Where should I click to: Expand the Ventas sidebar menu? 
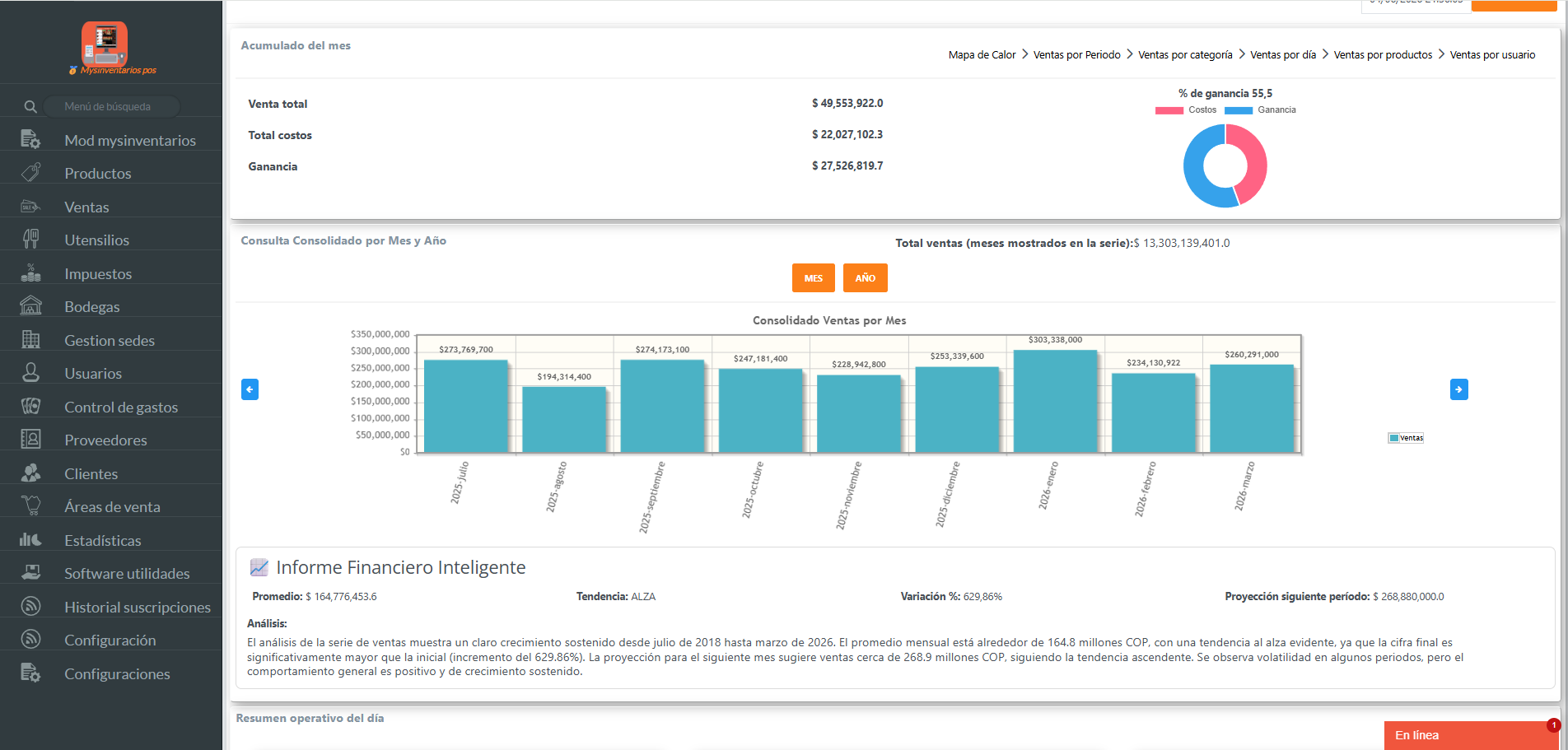tap(86, 207)
